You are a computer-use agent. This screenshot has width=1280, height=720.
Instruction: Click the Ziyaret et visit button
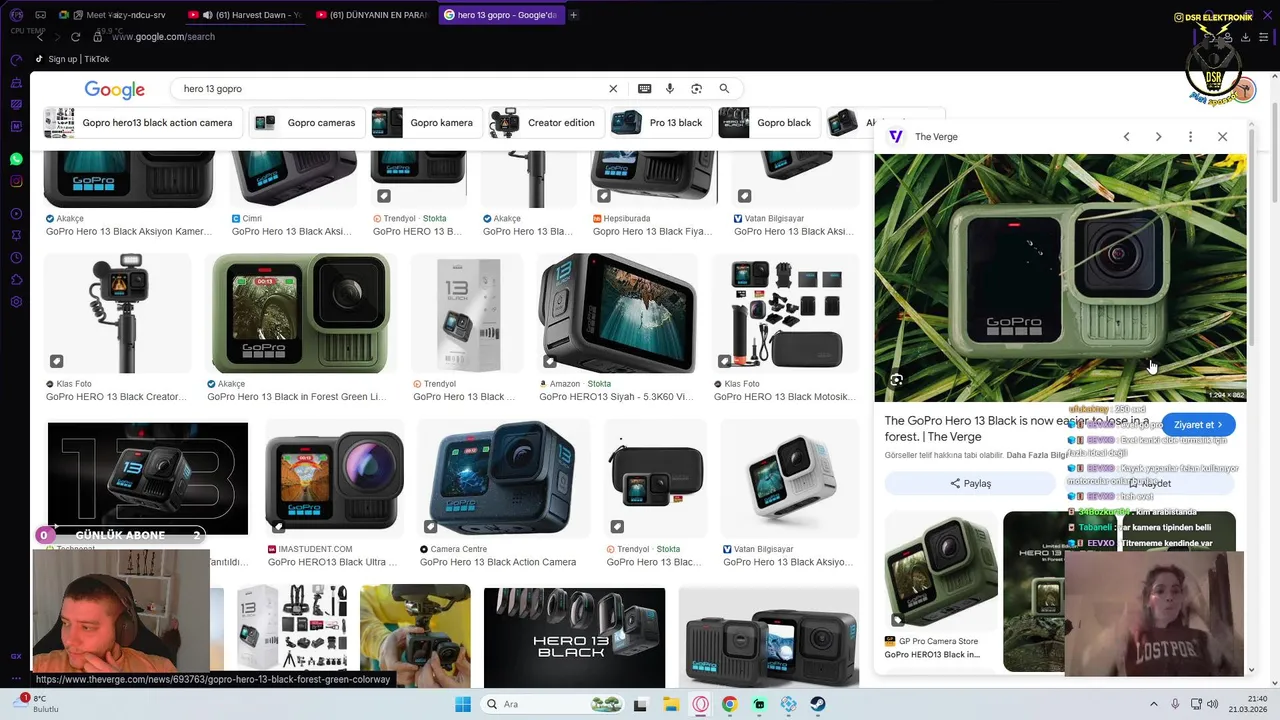point(1198,425)
